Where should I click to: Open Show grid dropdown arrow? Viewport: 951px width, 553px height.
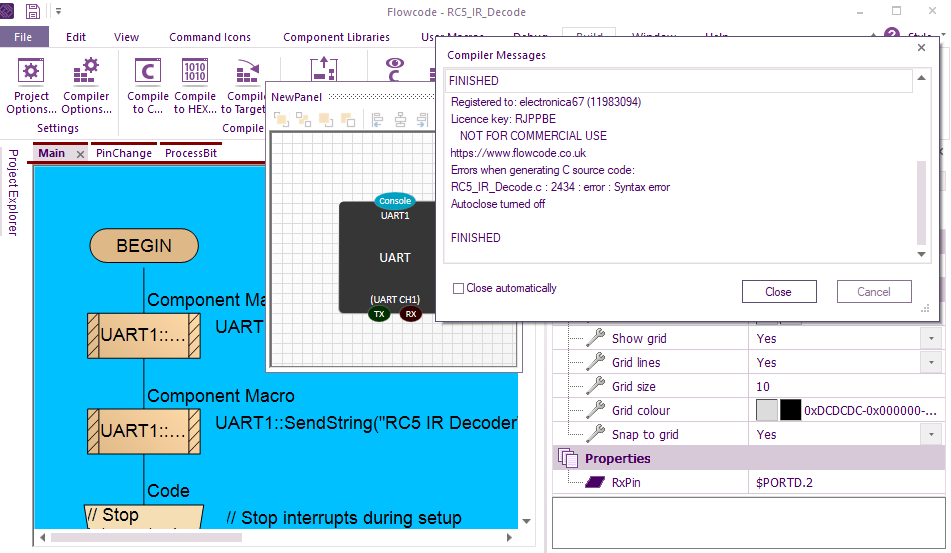(931, 338)
